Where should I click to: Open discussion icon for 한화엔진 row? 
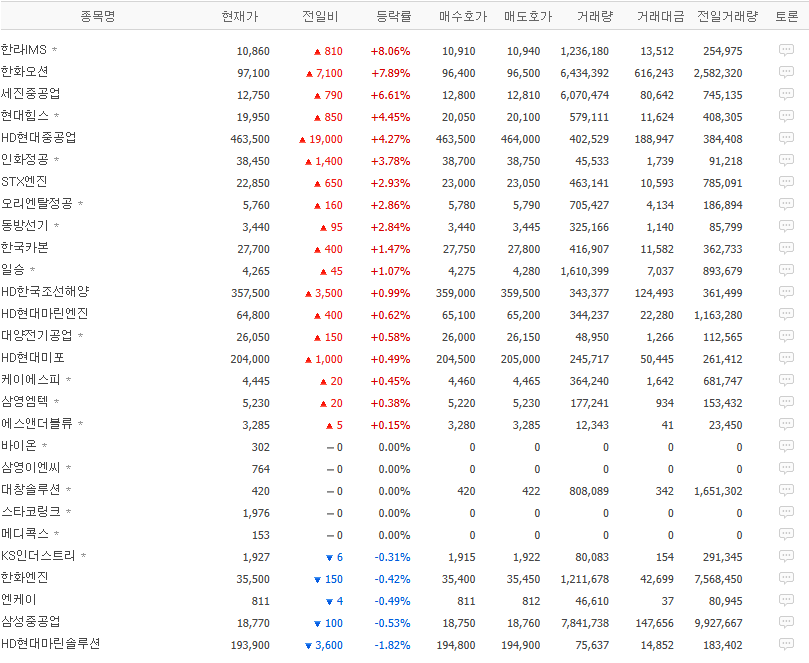786,578
